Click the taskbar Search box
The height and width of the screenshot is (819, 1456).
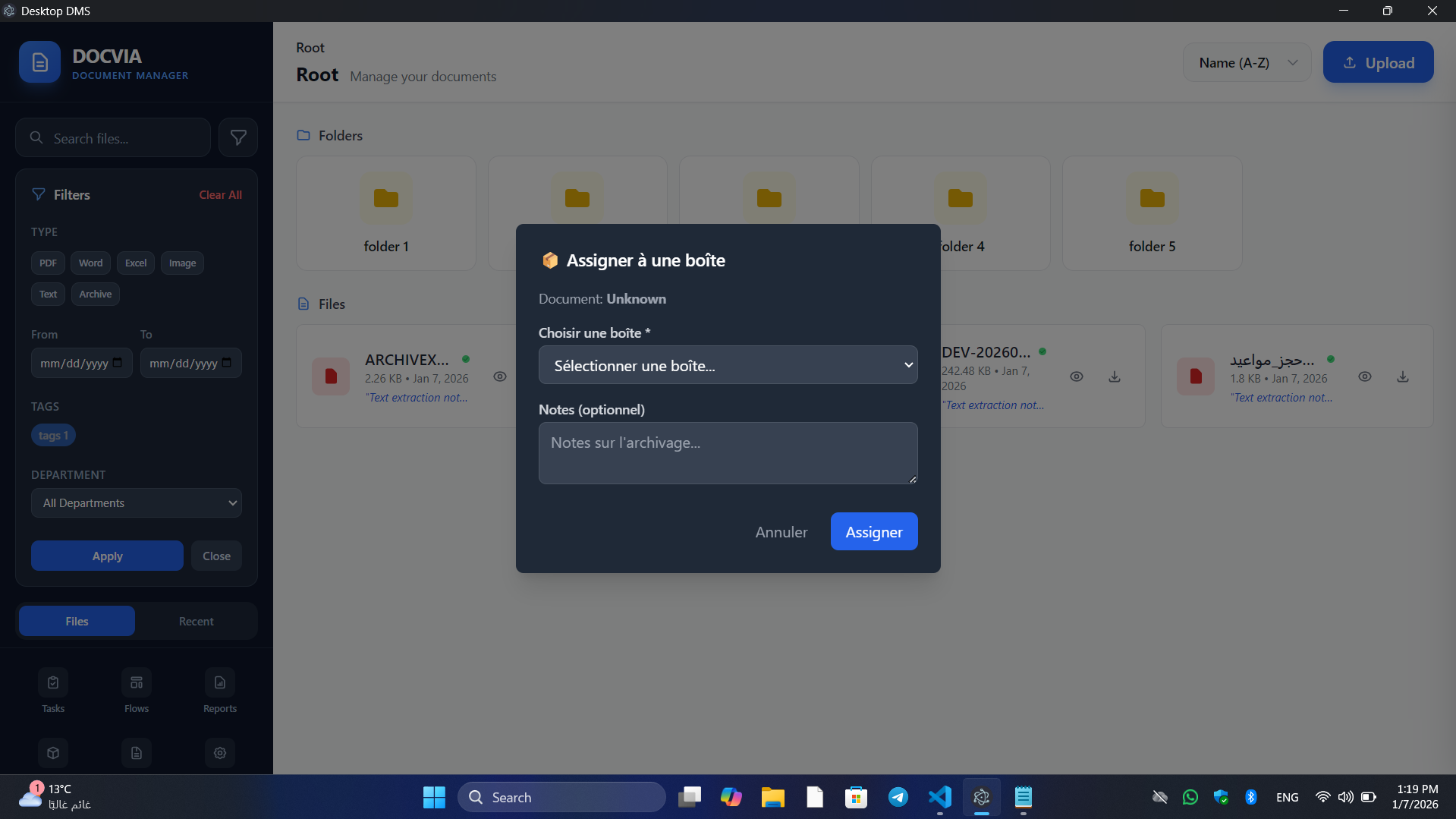click(561, 797)
